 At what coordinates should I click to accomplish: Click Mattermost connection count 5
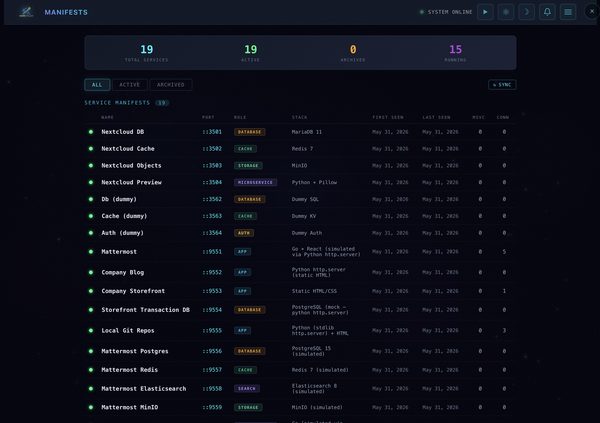(504, 252)
